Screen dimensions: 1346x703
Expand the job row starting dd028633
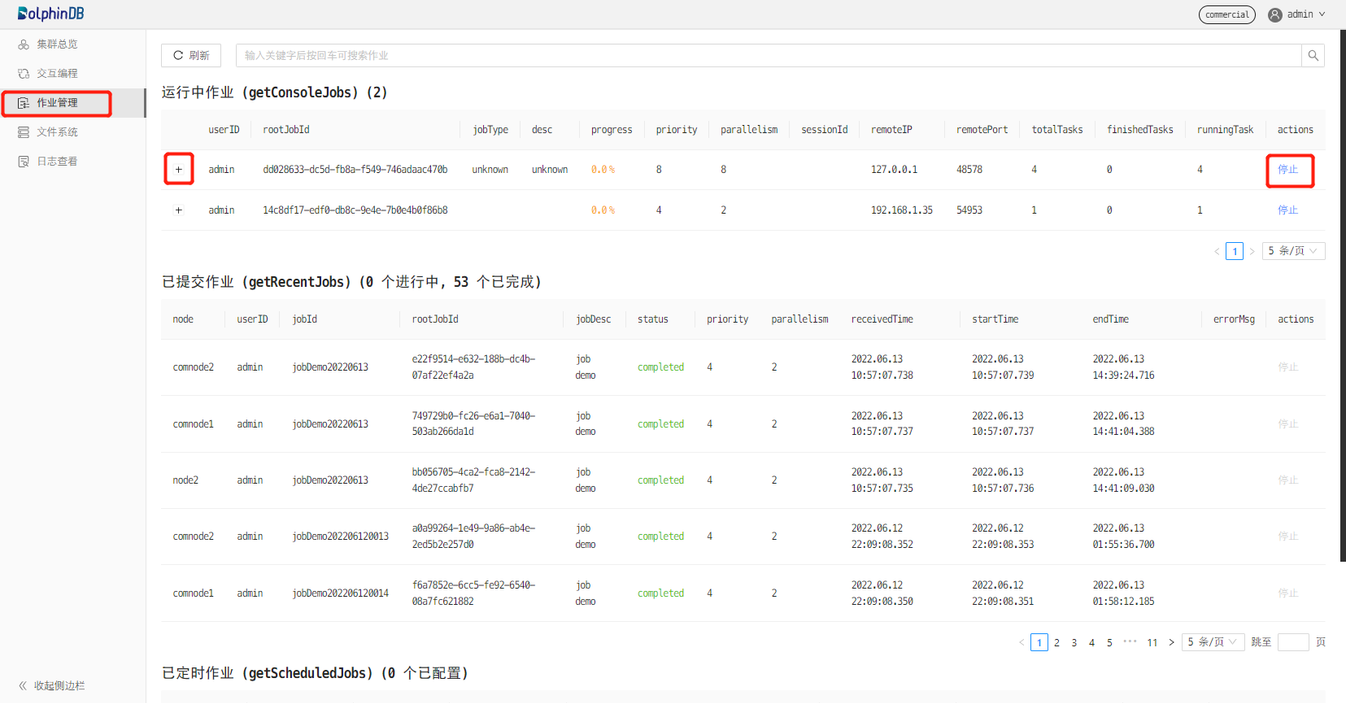click(179, 170)
